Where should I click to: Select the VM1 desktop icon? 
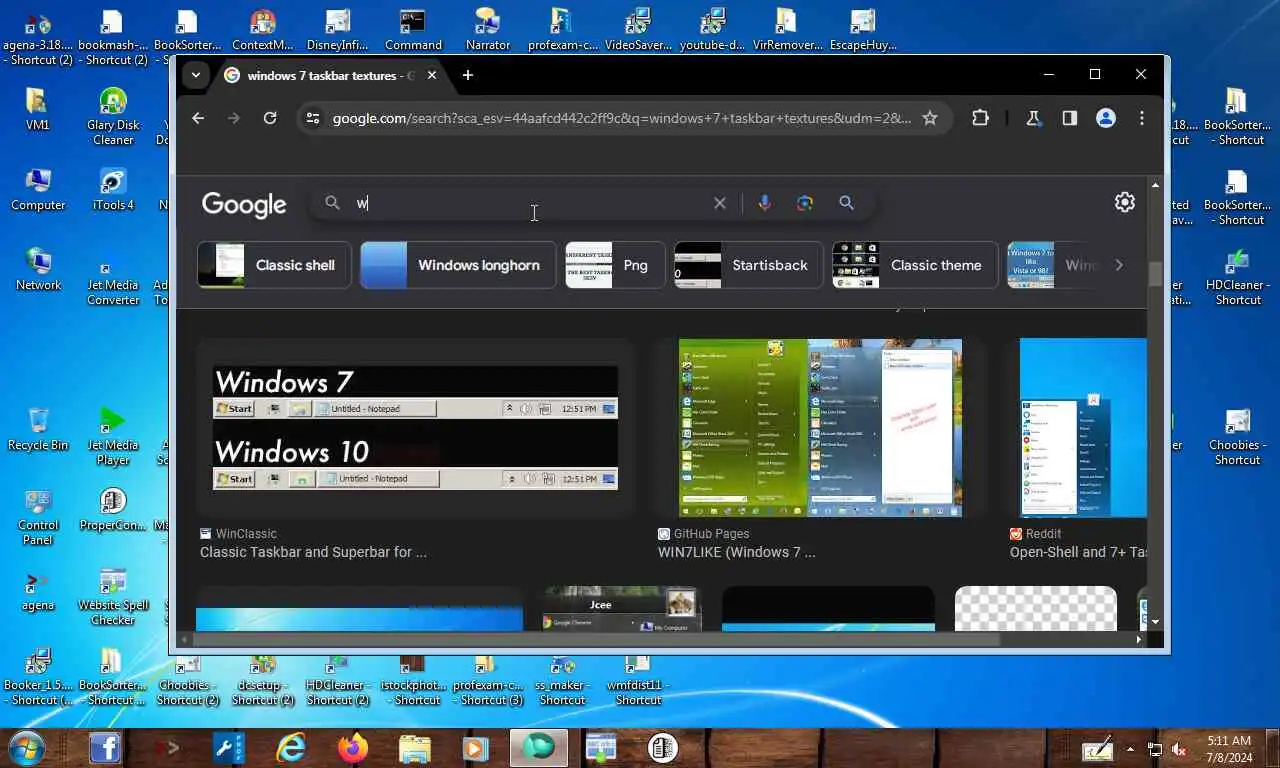pos(38,109)
